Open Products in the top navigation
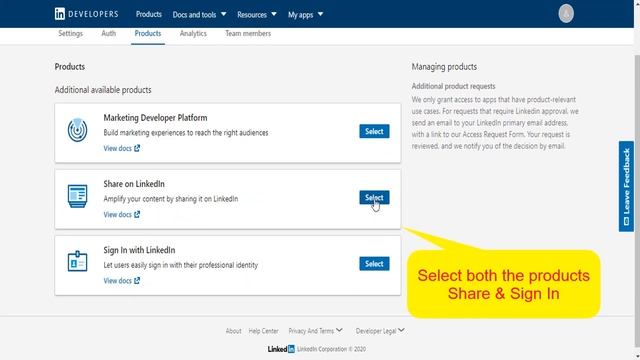 click(149, 14)
